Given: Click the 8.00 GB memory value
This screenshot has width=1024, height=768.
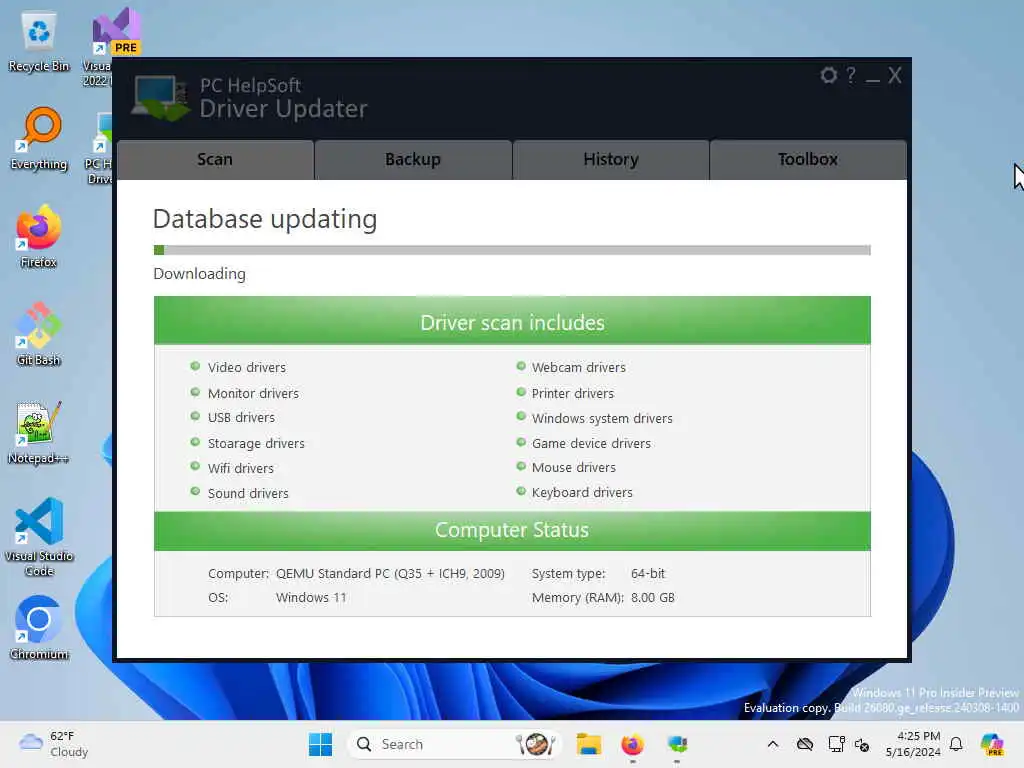Looking at the screenshot, I should click(x=652, y=598).
